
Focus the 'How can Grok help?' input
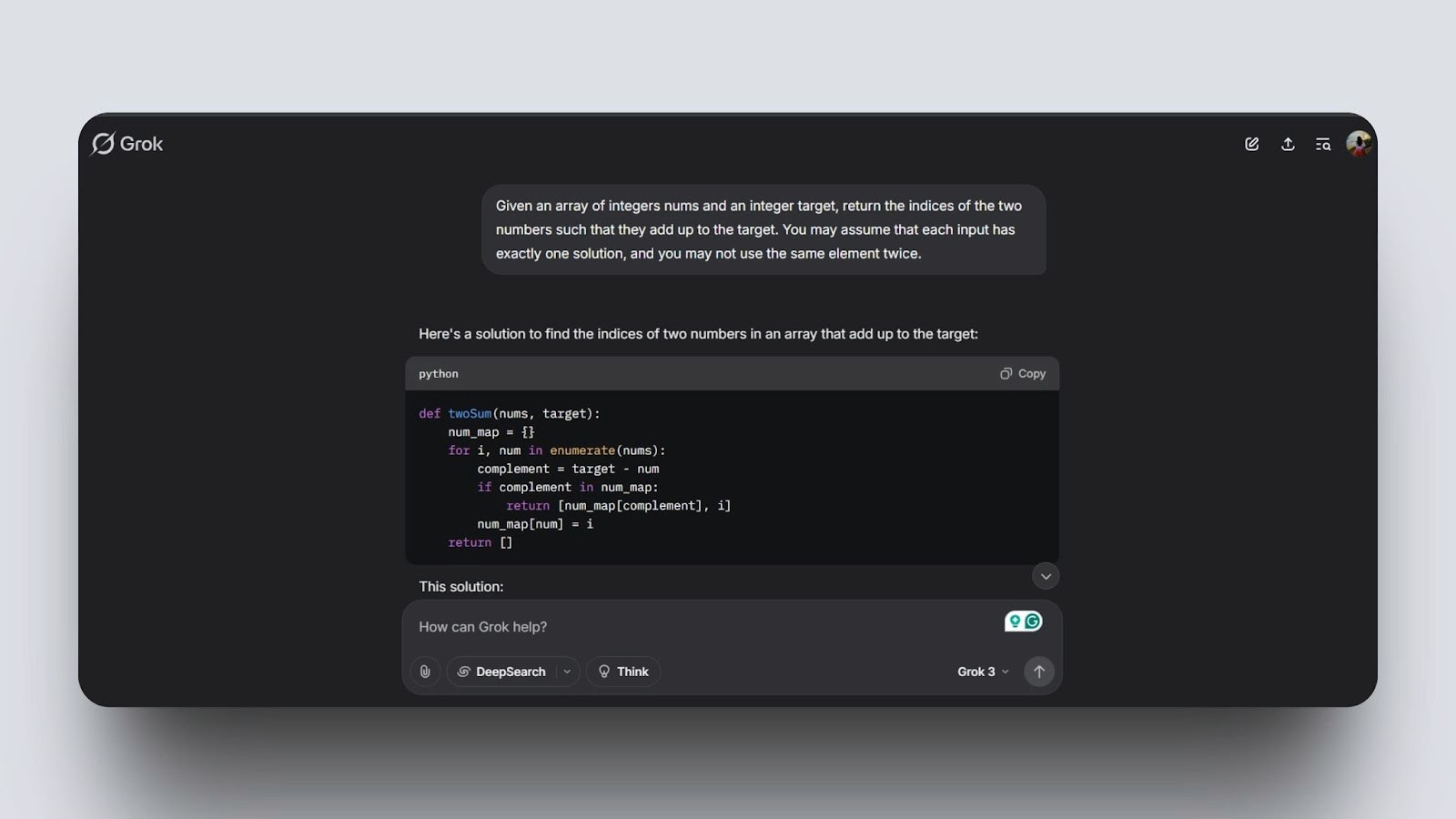coord(705,627)
